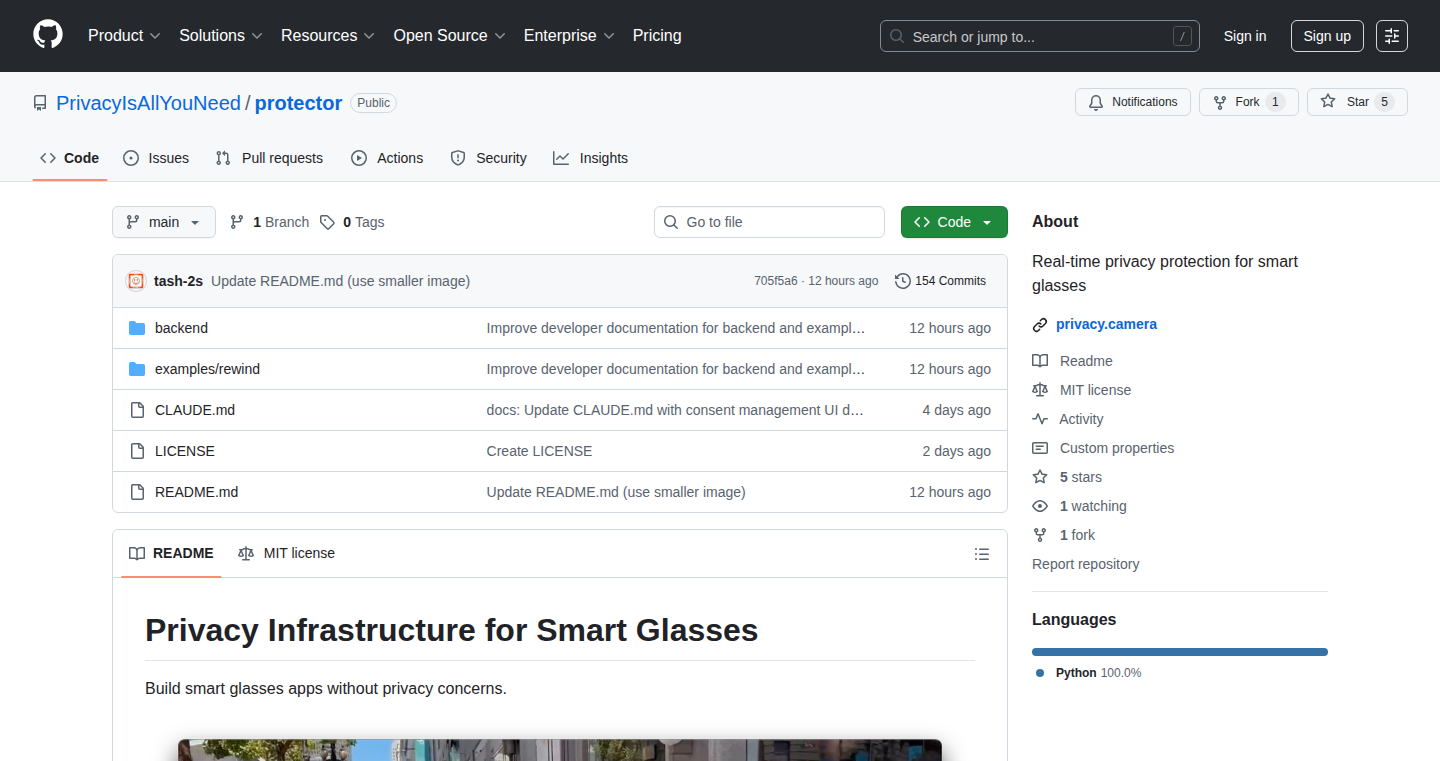This screenshot has height=761, width=1440.
Task: Open the main branch selector dropdown
Action: (164, 222)
